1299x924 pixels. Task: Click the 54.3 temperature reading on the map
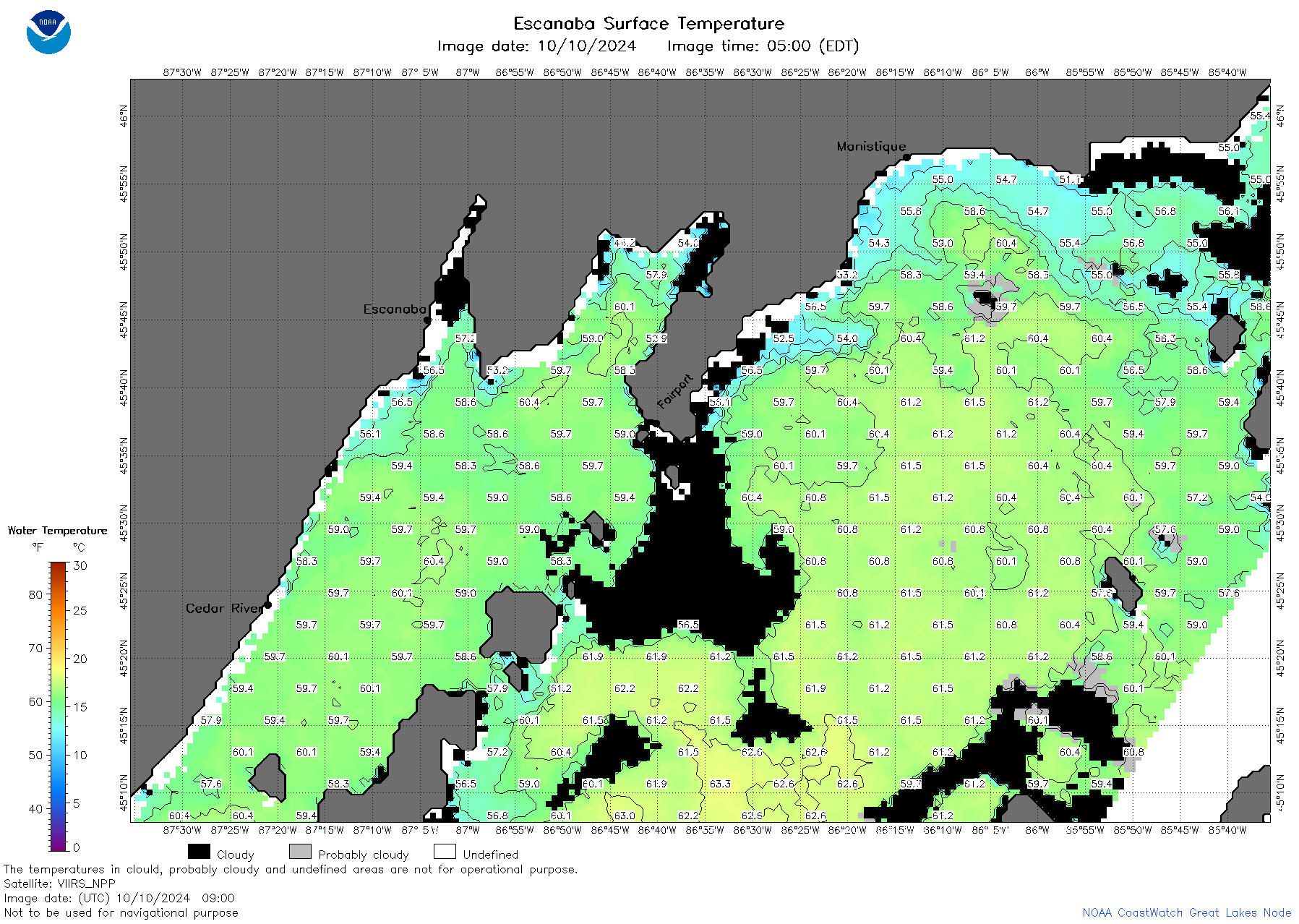coord(879,243)
